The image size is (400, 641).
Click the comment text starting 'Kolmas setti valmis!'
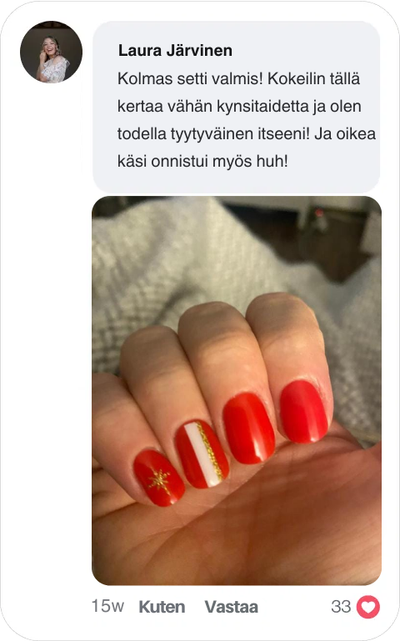click(246, 120)
